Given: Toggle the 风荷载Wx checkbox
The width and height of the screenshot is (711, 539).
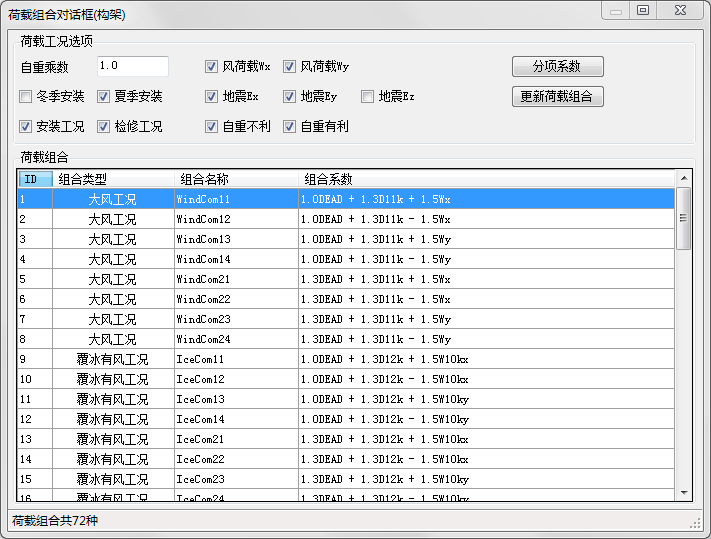Looking at the screenshot, I should (x=212, y=67).
